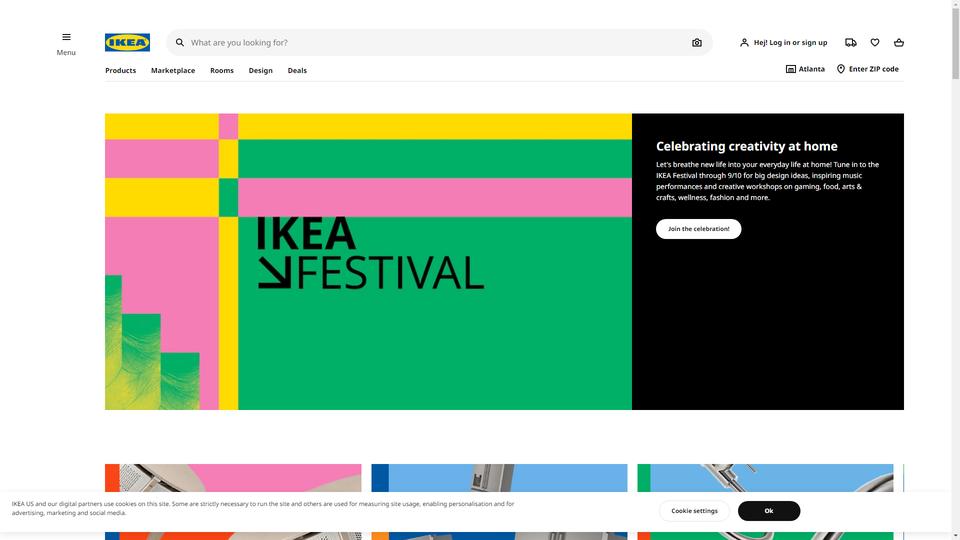
Task: Open the shopping bag icon
Action: click(899, 43)
